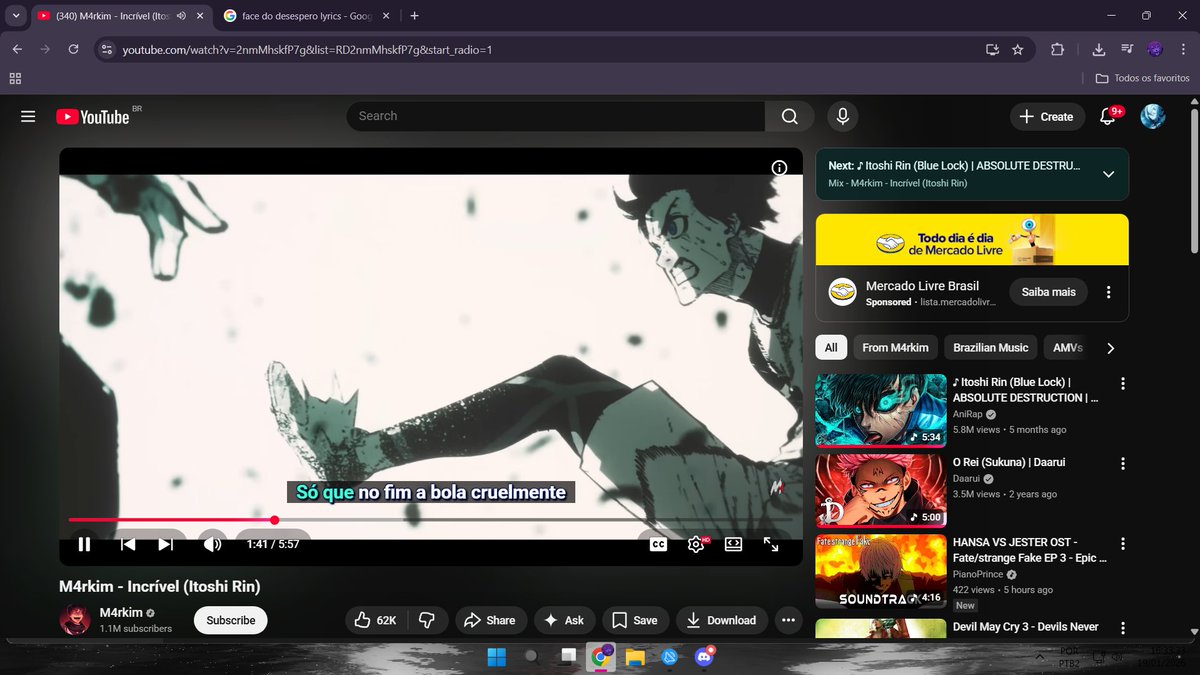Image resolution: width=1200 pixels, height=675 pixels.
Task: Click Saiba mais on Mercado Livre ad
Action: pos(1049,292)
